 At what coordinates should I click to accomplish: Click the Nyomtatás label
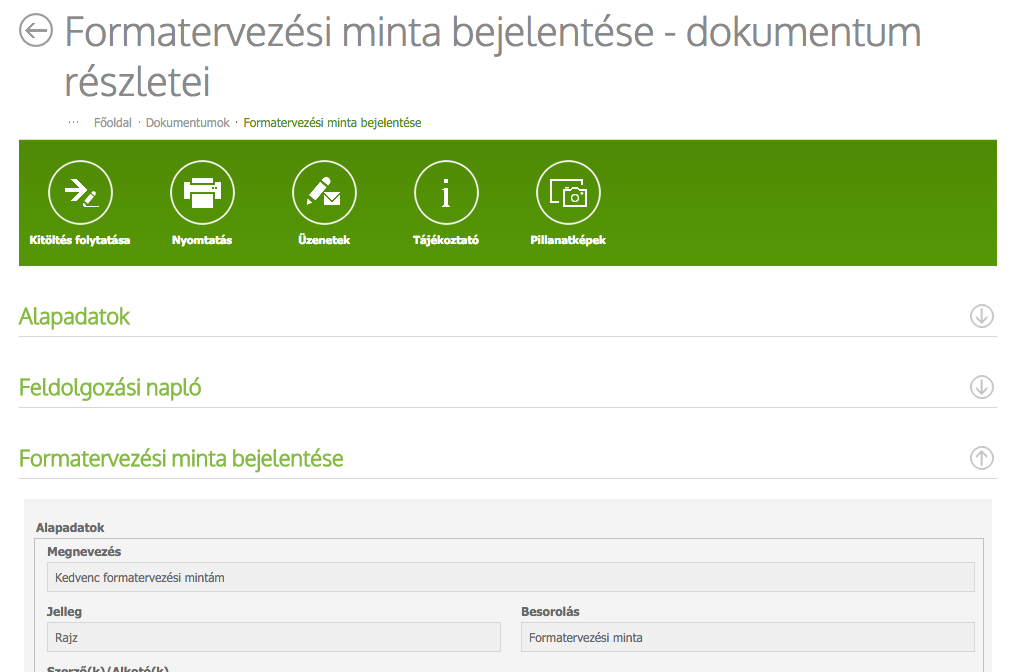[x=202, y=240]
